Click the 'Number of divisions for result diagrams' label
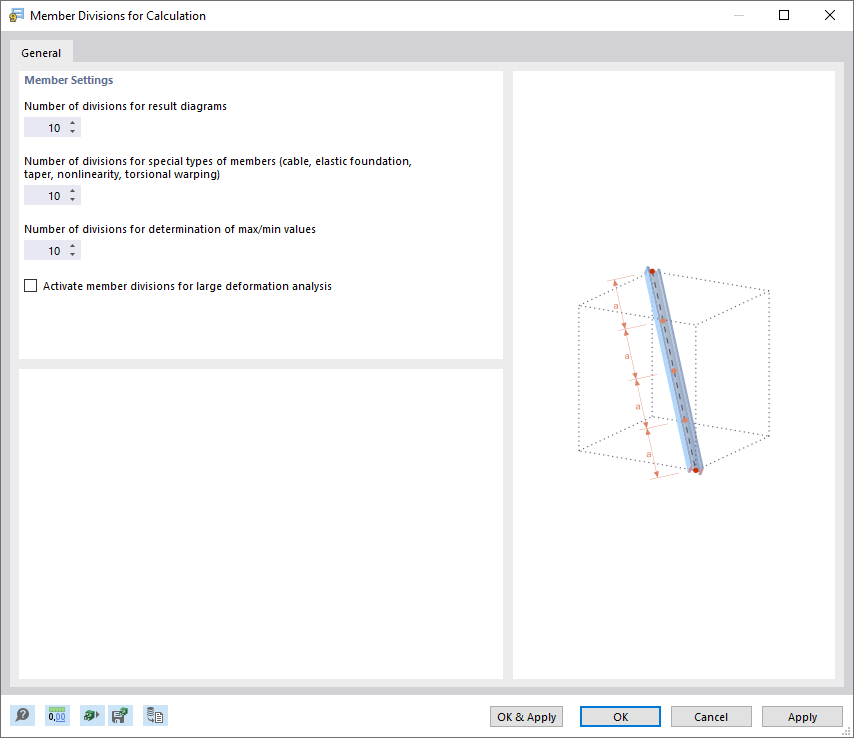Viewport: 854px width, 738px height. click(125, 106)
